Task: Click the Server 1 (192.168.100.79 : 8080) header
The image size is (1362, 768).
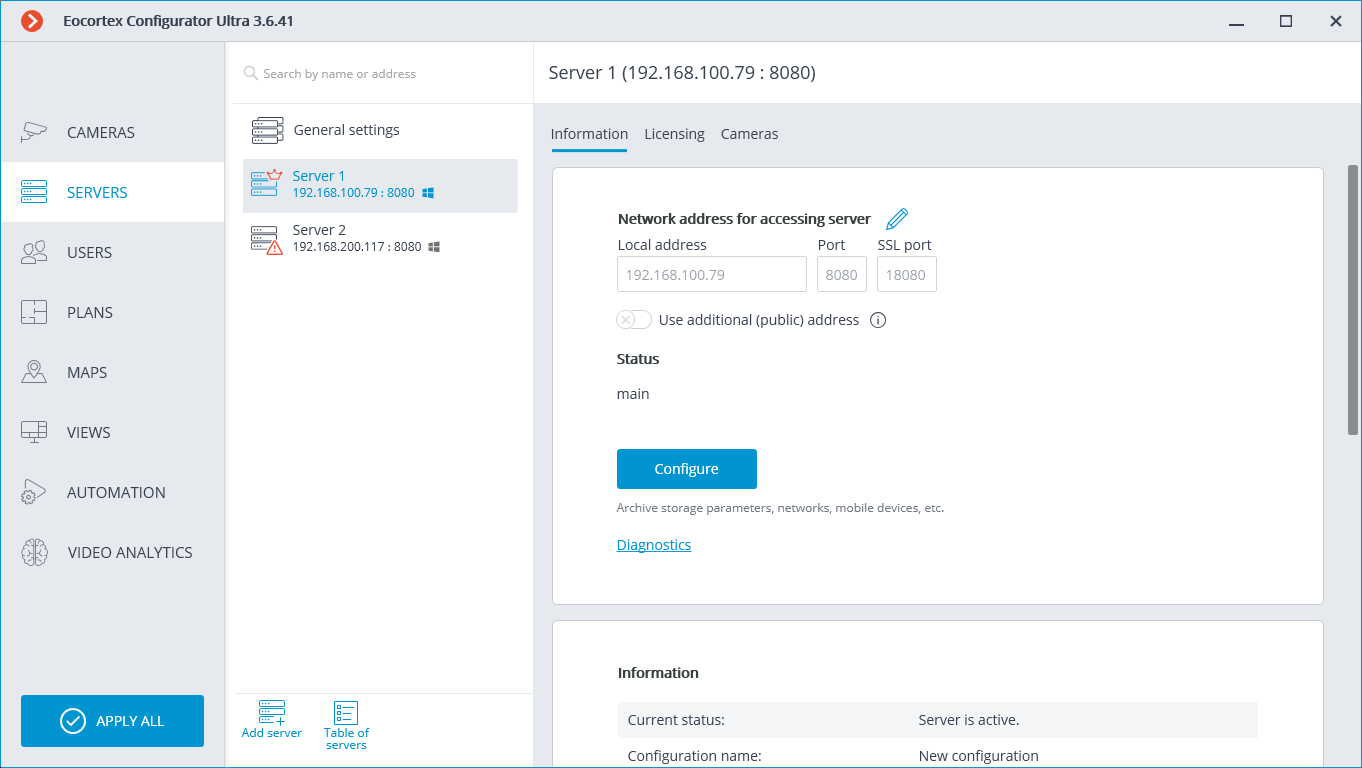Action: point(682,73)
